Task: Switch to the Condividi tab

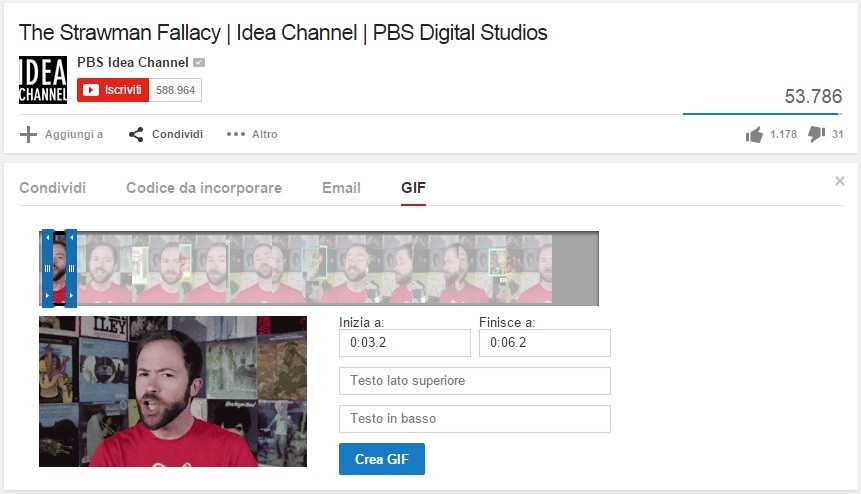Action: point(53,188)
